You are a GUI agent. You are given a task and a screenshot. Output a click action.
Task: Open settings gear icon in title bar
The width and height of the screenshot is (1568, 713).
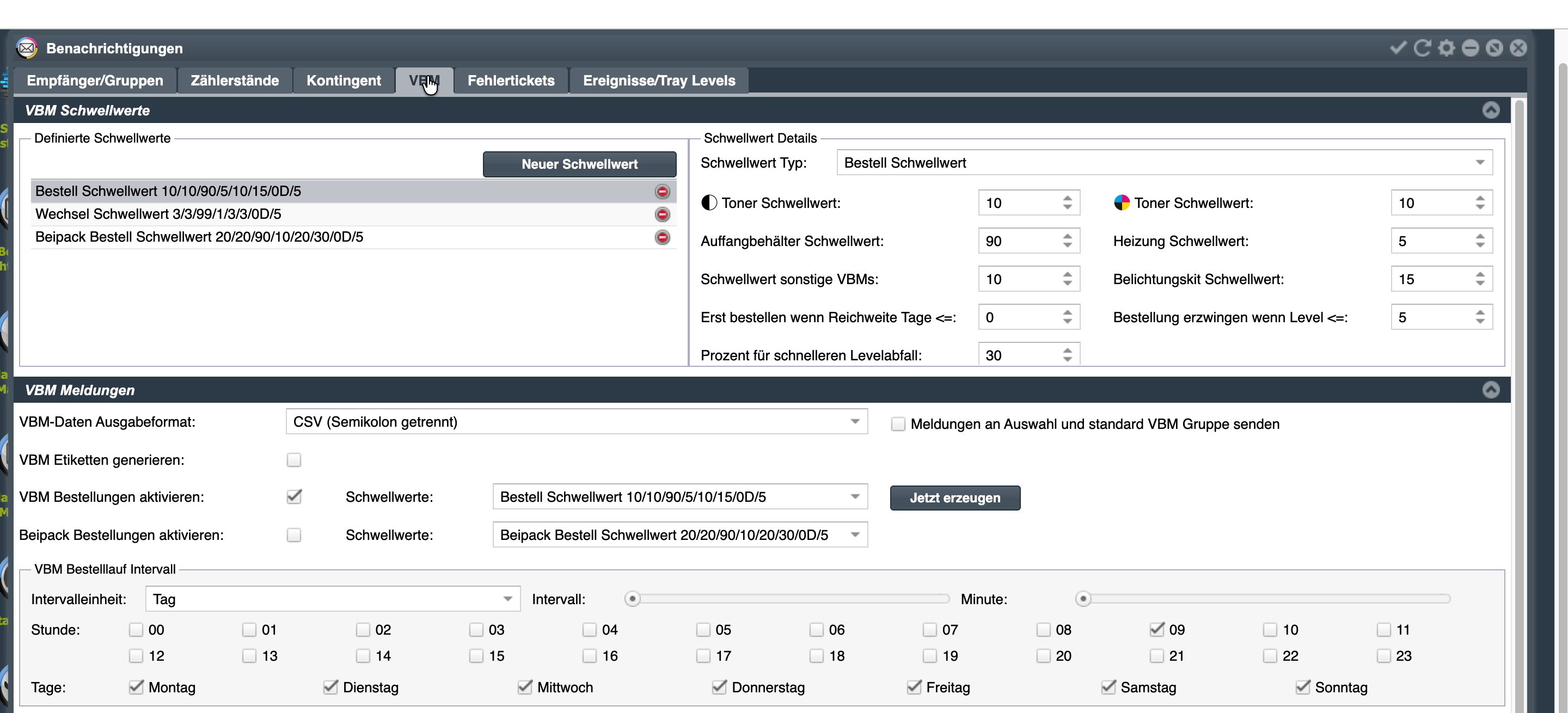tap(1446, 47)
